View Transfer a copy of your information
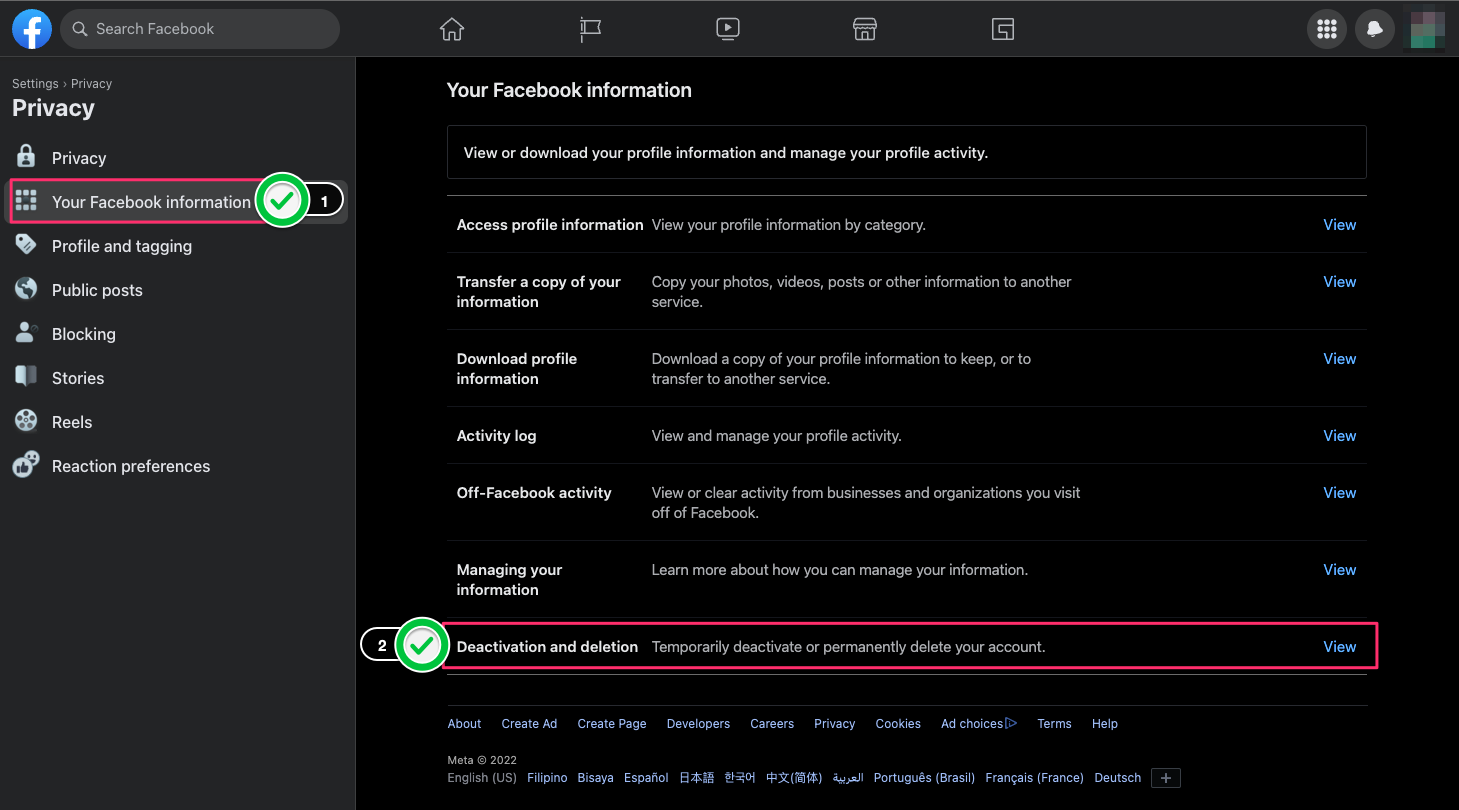Image resolution: width=1459 pixels, height=810 pixels. [x=1339, y=282]
